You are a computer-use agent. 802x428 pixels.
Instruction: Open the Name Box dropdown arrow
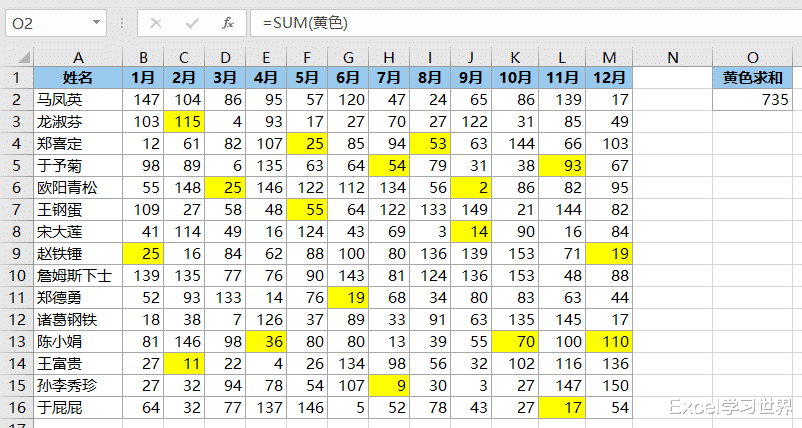point(96,22)
